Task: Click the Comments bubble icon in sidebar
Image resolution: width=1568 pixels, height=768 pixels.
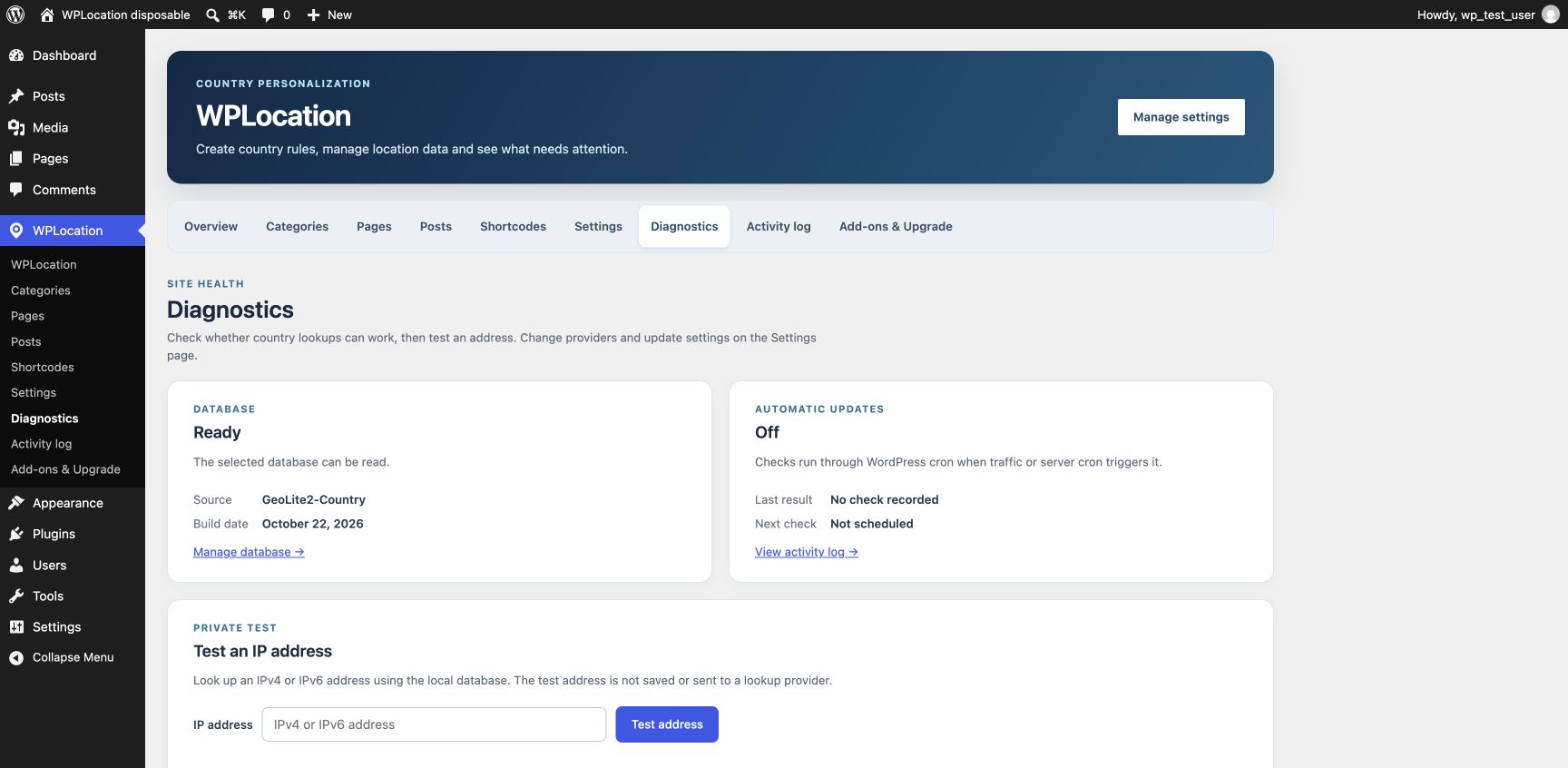Action: [x=16, y=190]
